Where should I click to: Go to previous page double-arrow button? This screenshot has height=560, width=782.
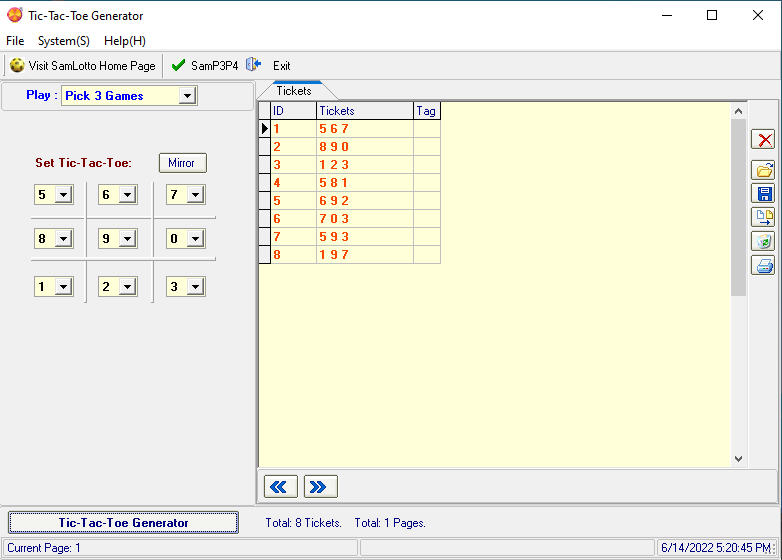[280, 486]
